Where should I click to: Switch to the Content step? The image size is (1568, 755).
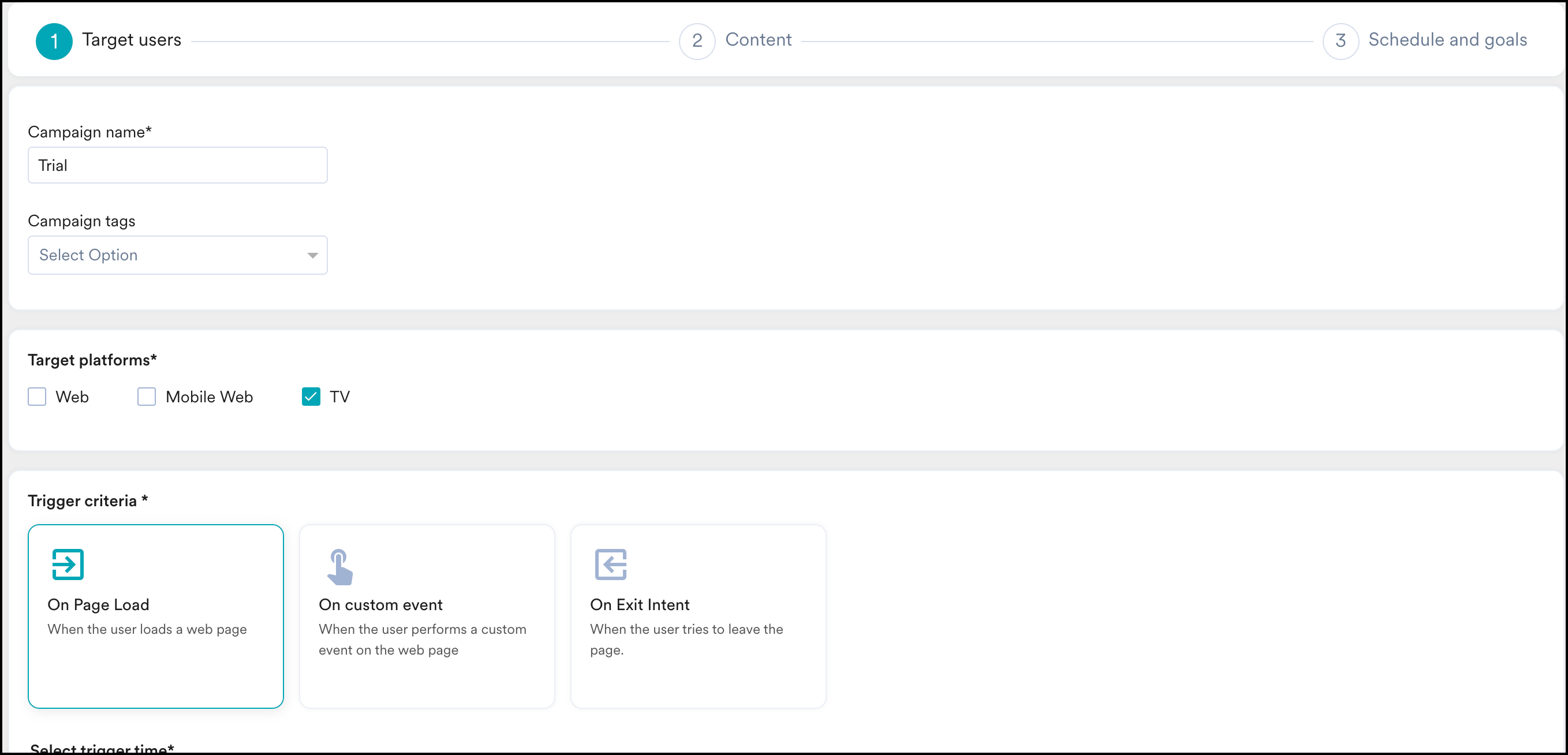coord(758,40)
